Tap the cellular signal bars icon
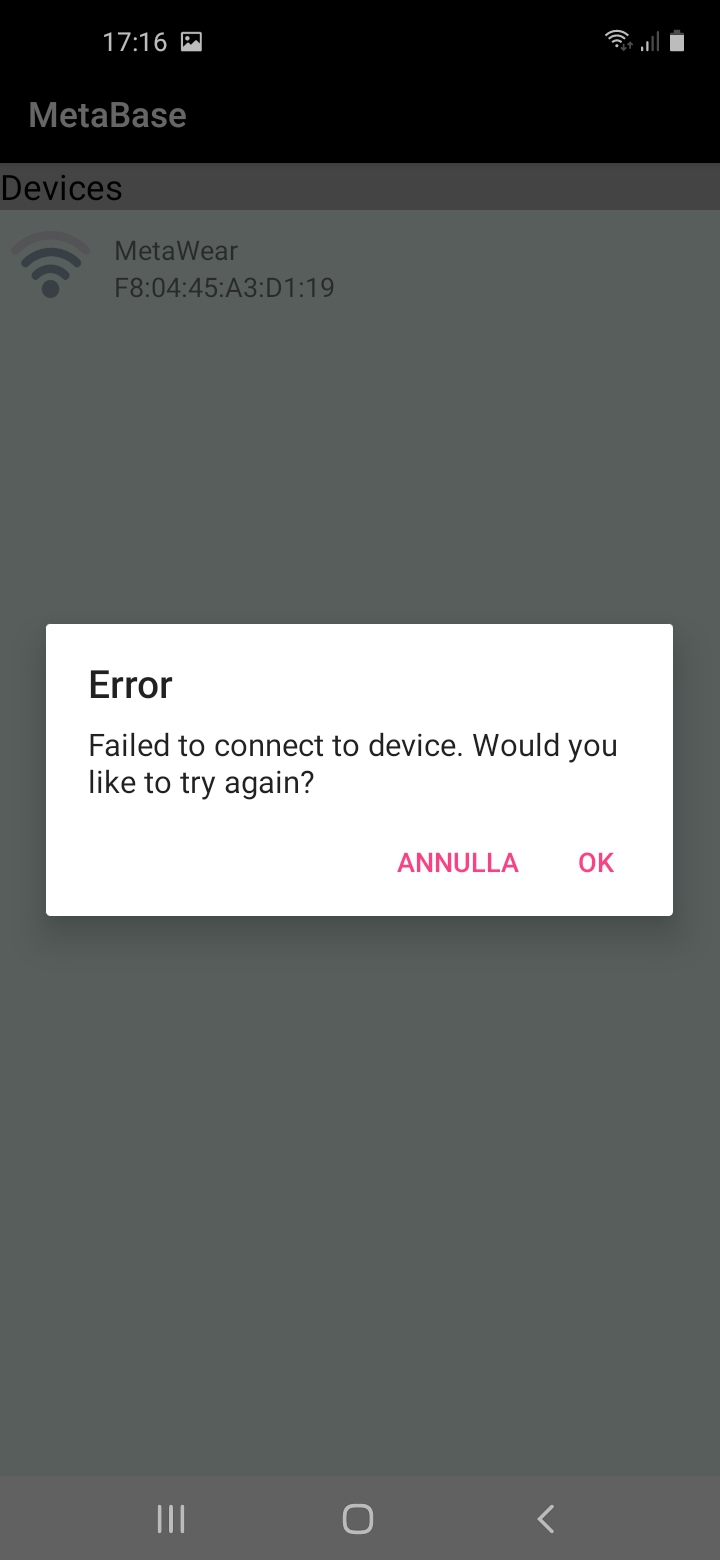This screenshot has height=1560, width=720. click(650, 42)
